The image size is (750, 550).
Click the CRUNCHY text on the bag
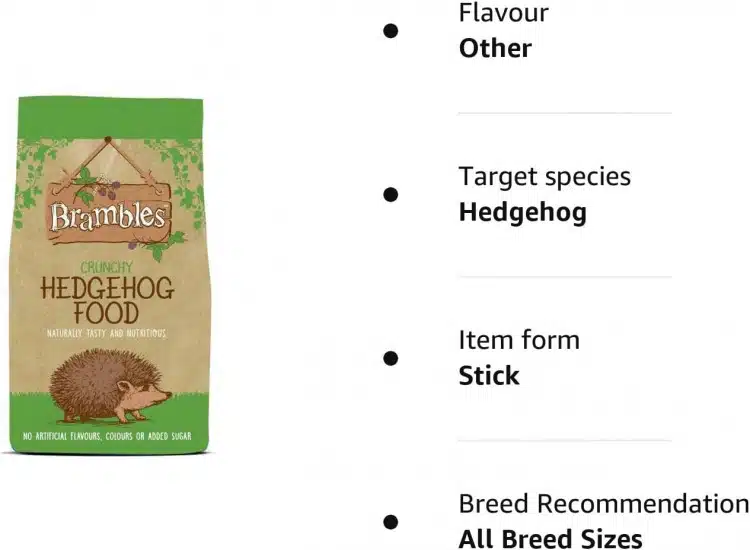106,267
